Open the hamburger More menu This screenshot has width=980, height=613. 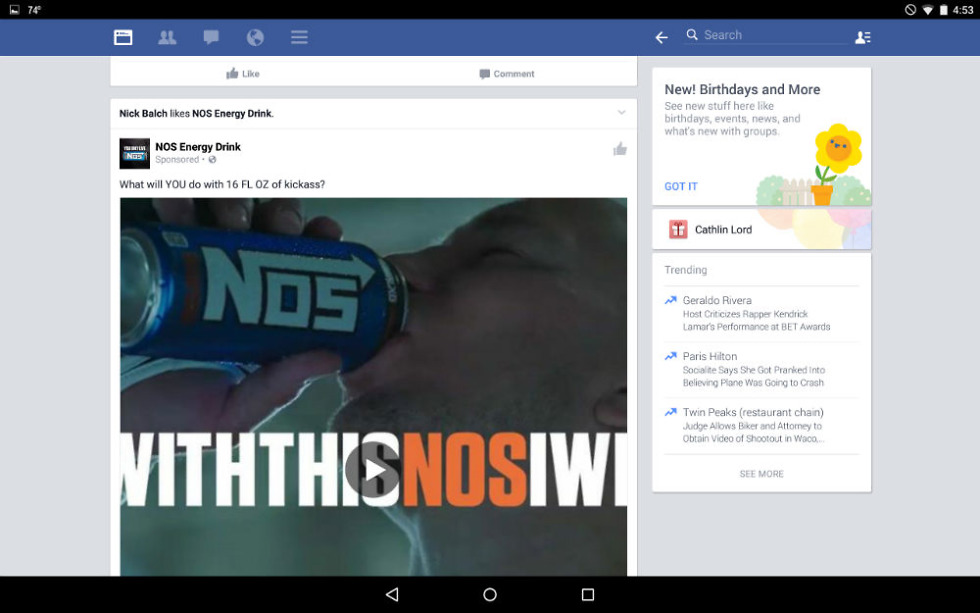[299, 37]
